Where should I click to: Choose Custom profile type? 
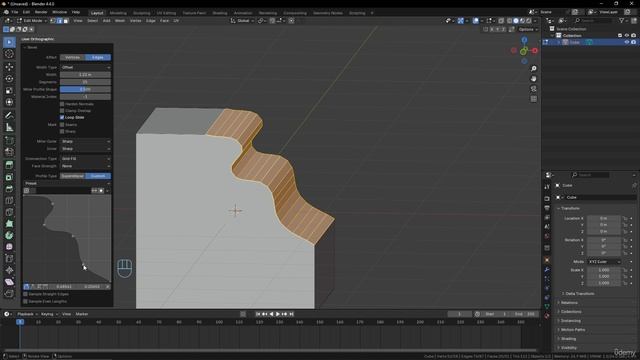pos(98,176)
